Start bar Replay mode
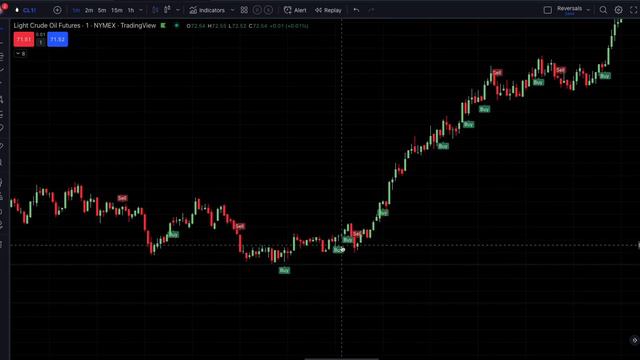This screenshot has width=640, height=360. point(328,10)
